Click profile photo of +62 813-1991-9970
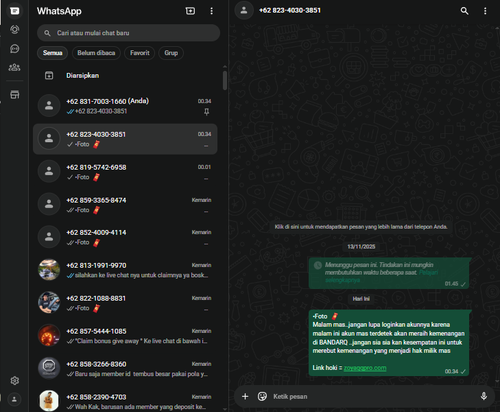Image resolution: width=500 pixels, height=412 pixels. [49, 270]
